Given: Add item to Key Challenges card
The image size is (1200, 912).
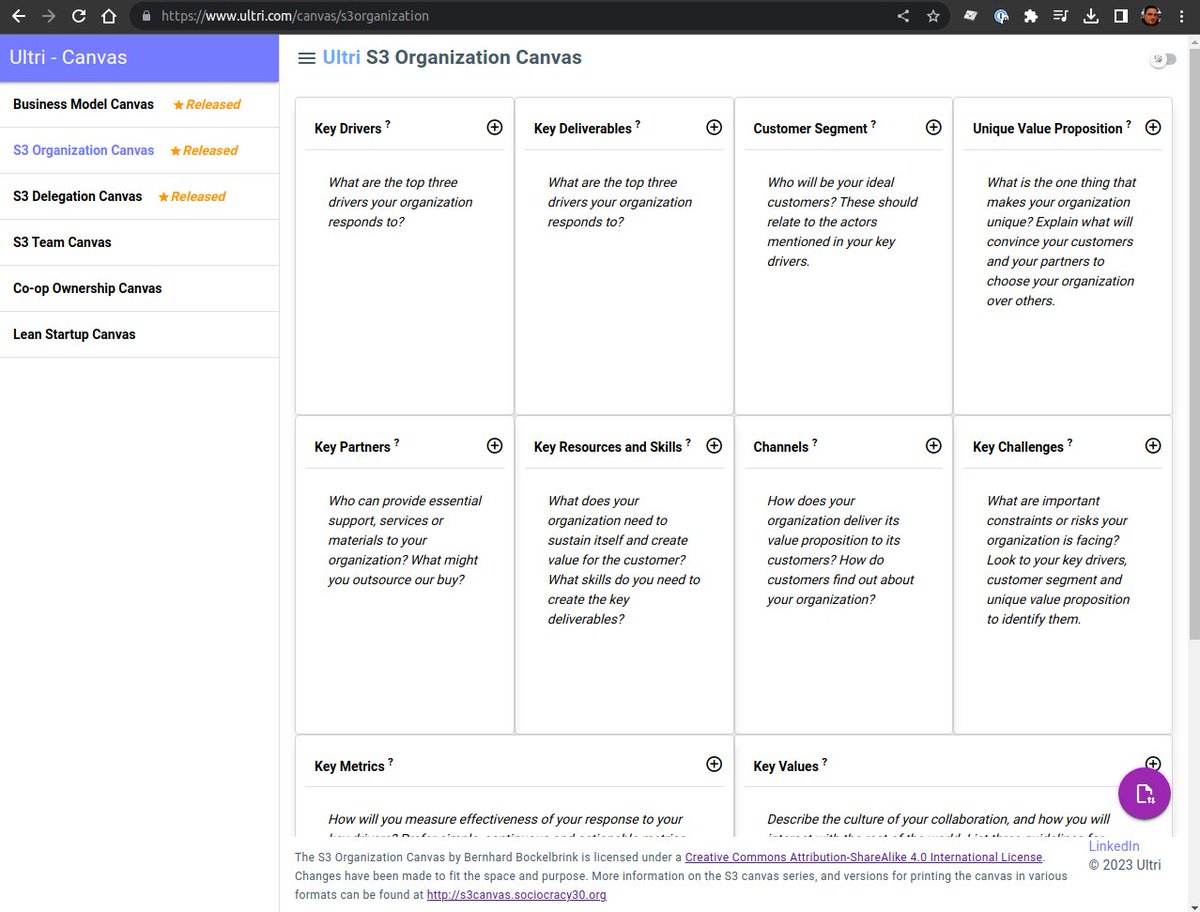Looking at the screenshot, I should (x=1153, y=446).
